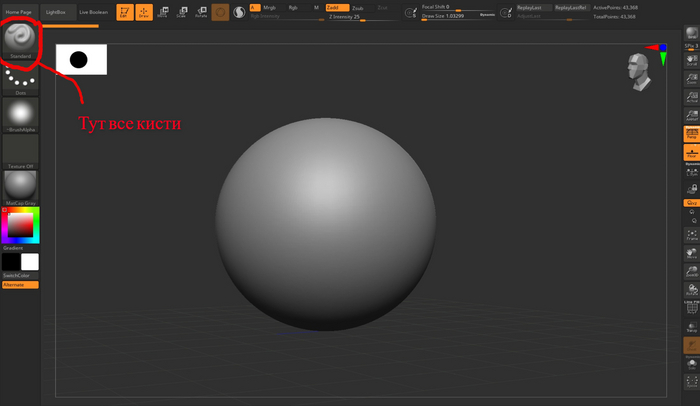This screenshot has height=406, width=700.
Task: Open the MatCap Gray material picker
Action: pyautogui.click(x=20, y=187)
